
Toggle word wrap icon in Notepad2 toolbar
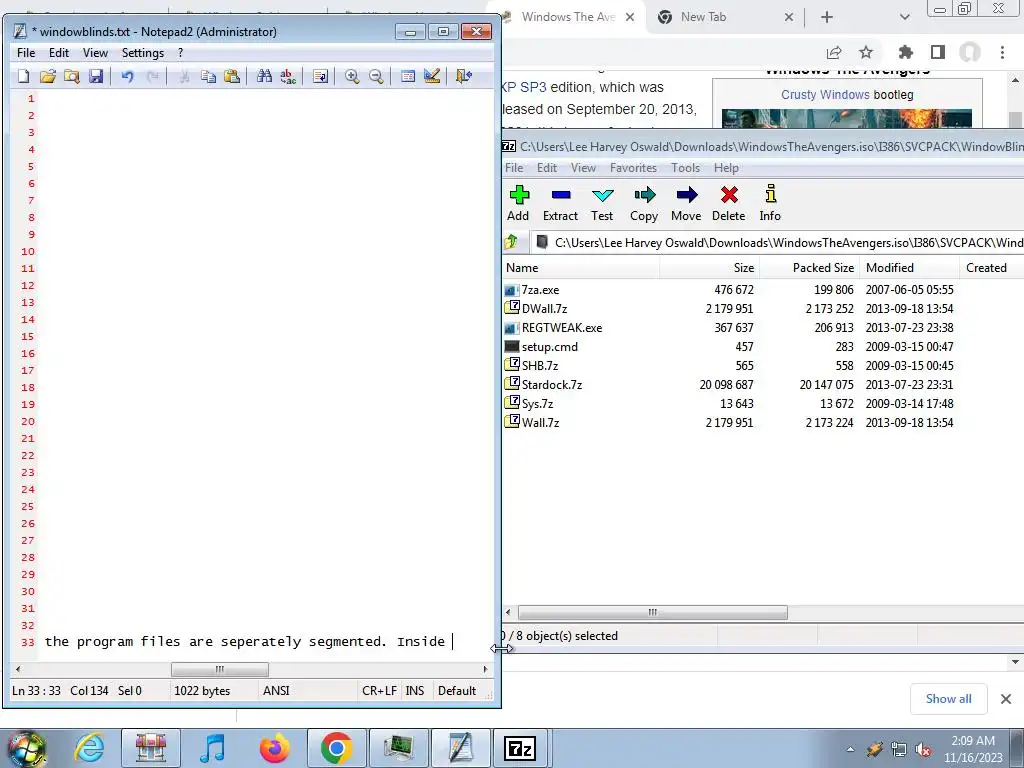320,76
